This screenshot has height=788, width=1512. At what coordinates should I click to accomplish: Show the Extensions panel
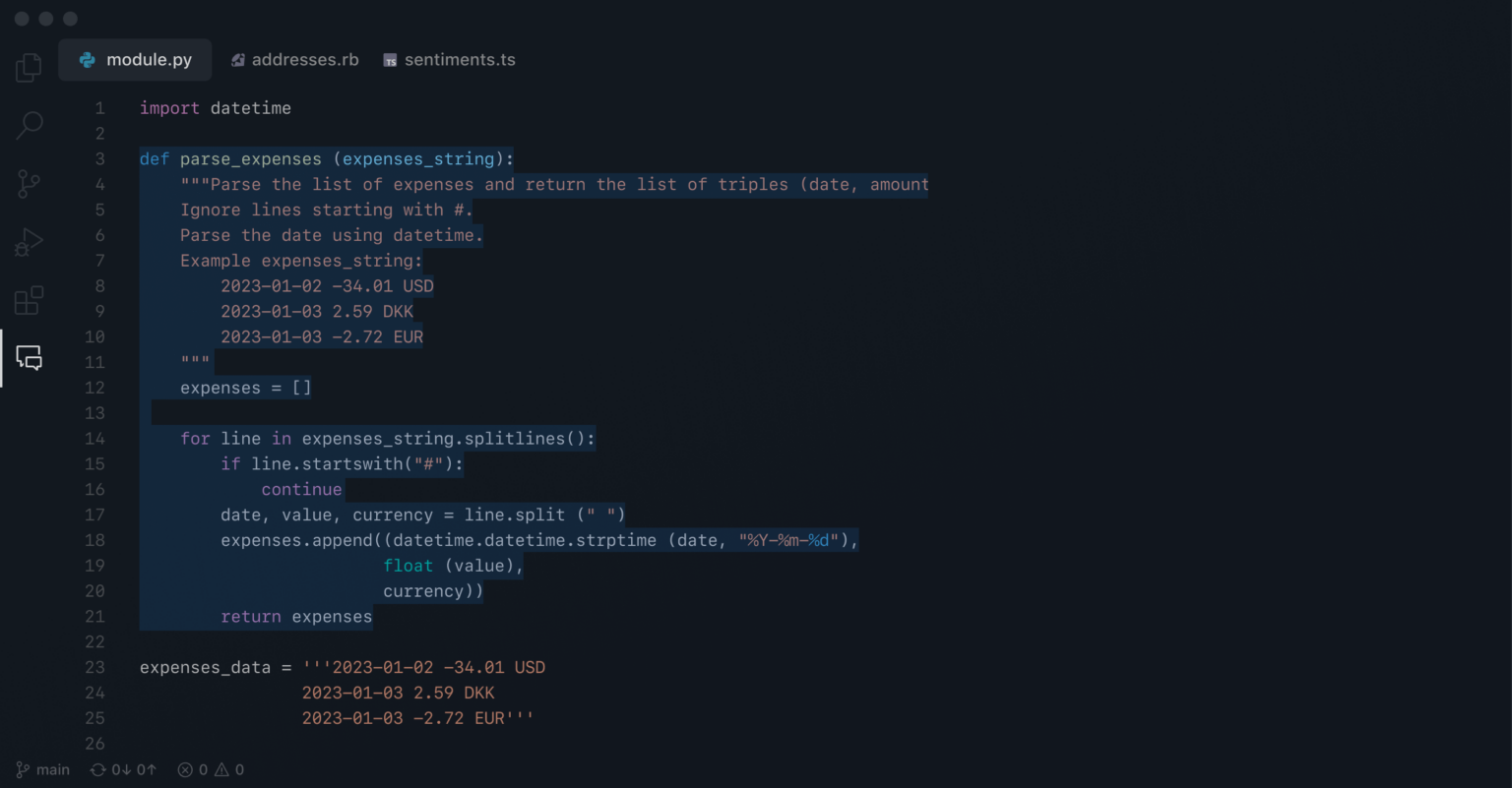(x=29, y=300)
